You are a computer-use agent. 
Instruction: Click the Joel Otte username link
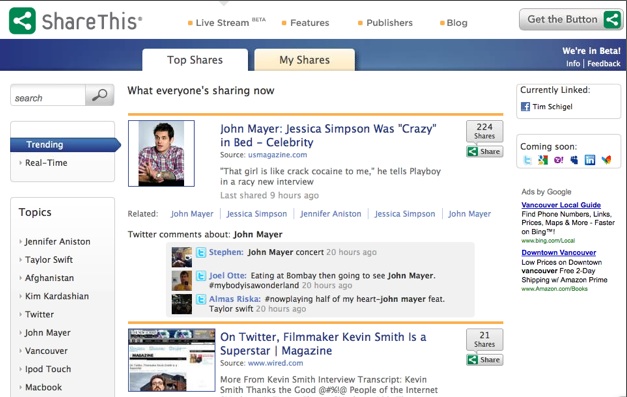click(228, 276)
